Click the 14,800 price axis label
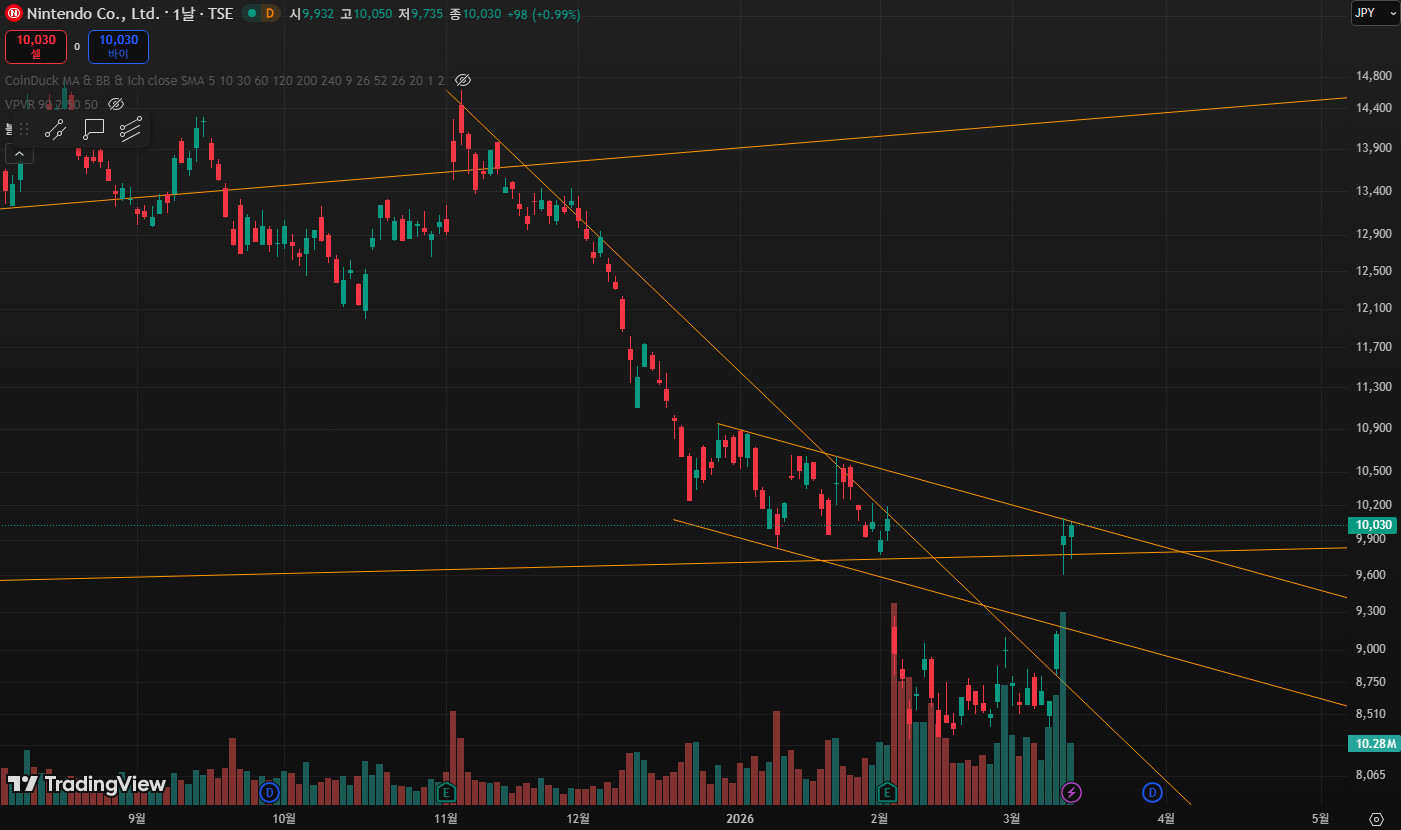Screen dimensions: 1401x830 (1374, 75)
